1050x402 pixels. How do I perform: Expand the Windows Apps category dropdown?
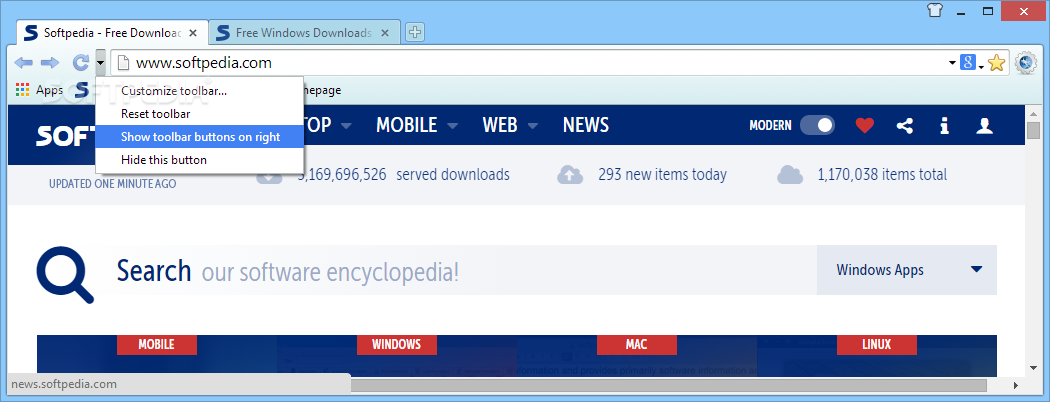click(907, 270)
